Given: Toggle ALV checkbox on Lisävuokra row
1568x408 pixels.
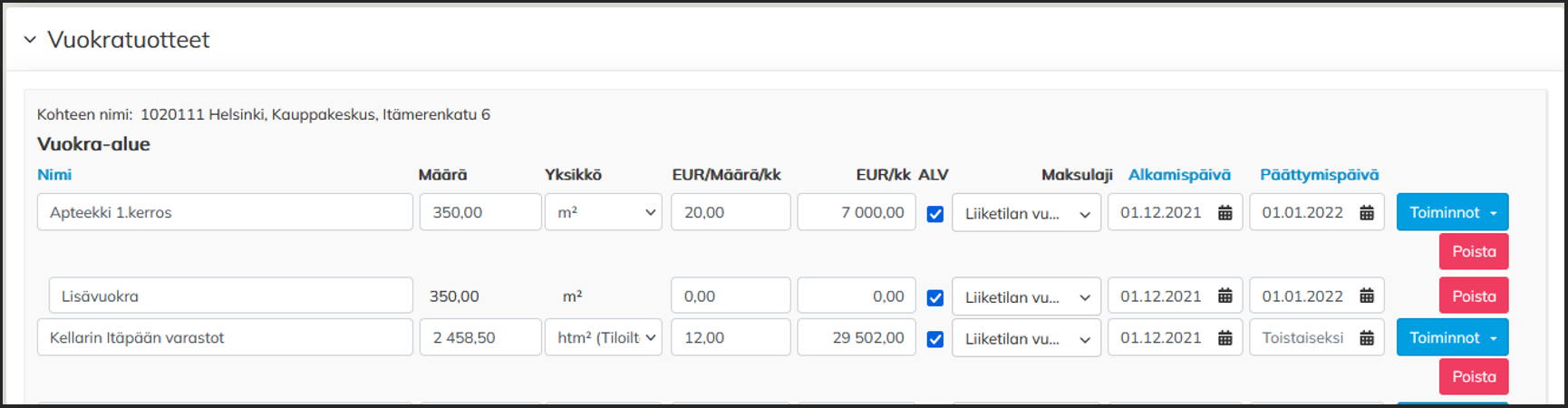Looking at the screenshot, I should [935, 297].
